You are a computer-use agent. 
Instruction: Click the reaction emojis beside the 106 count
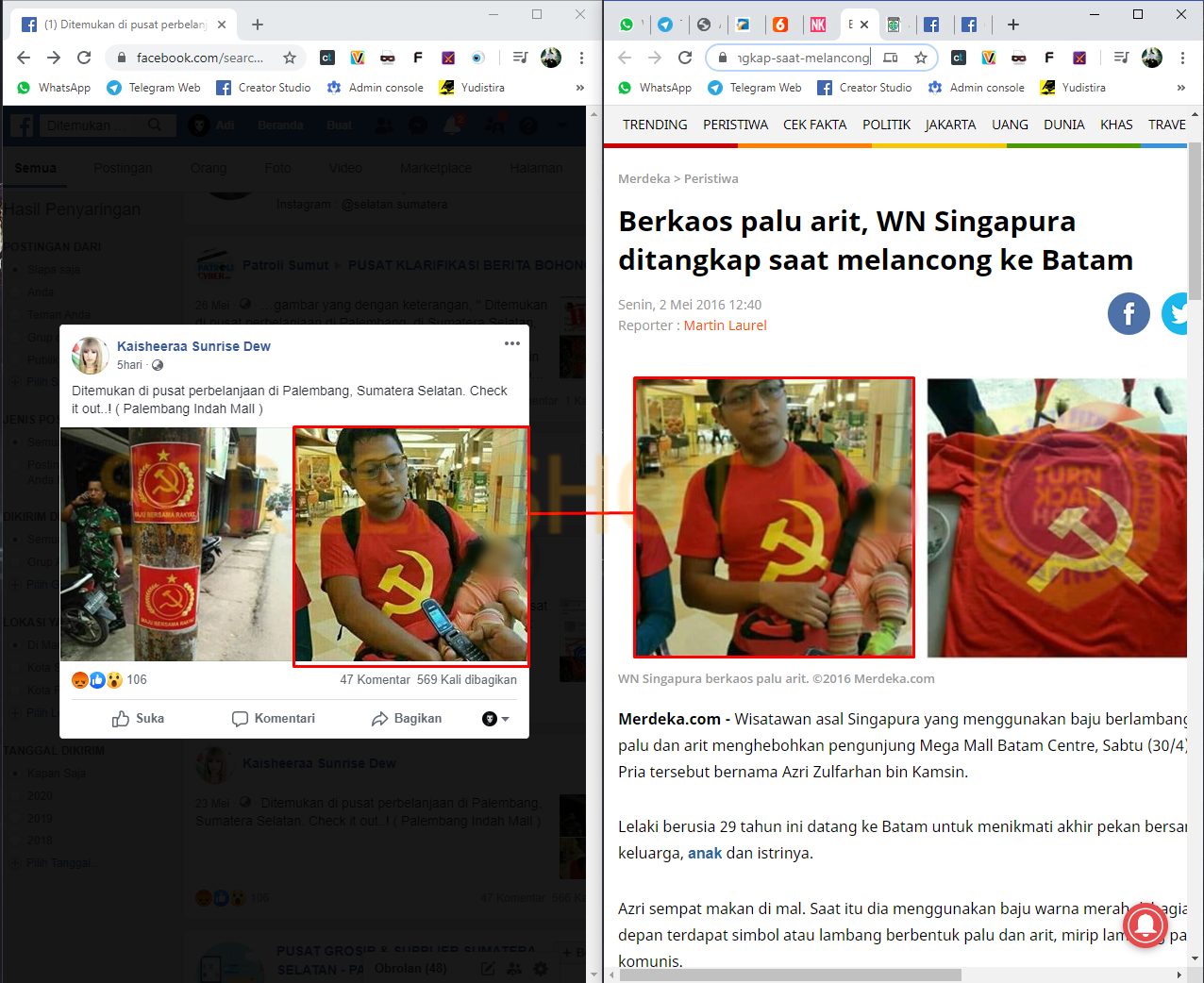coord(97,680)
